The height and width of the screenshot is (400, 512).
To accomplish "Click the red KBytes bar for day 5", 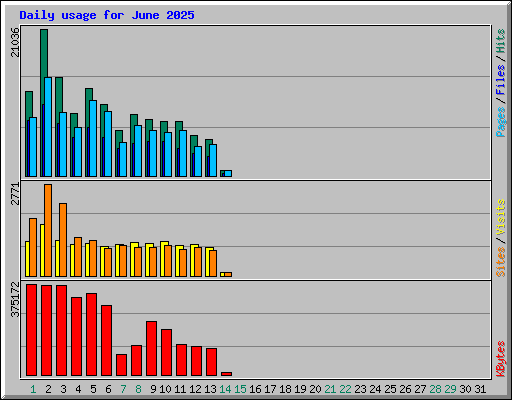I will coord(91,335).
